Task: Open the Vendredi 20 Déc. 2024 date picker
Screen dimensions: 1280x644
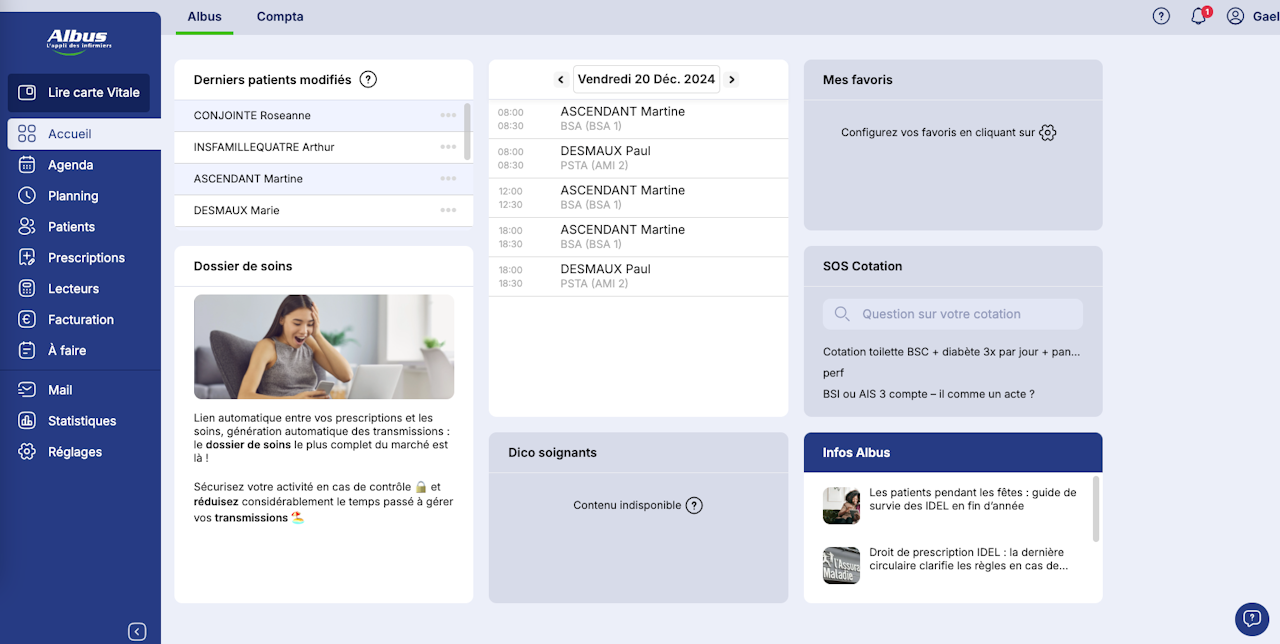Action: pos(646,79)
